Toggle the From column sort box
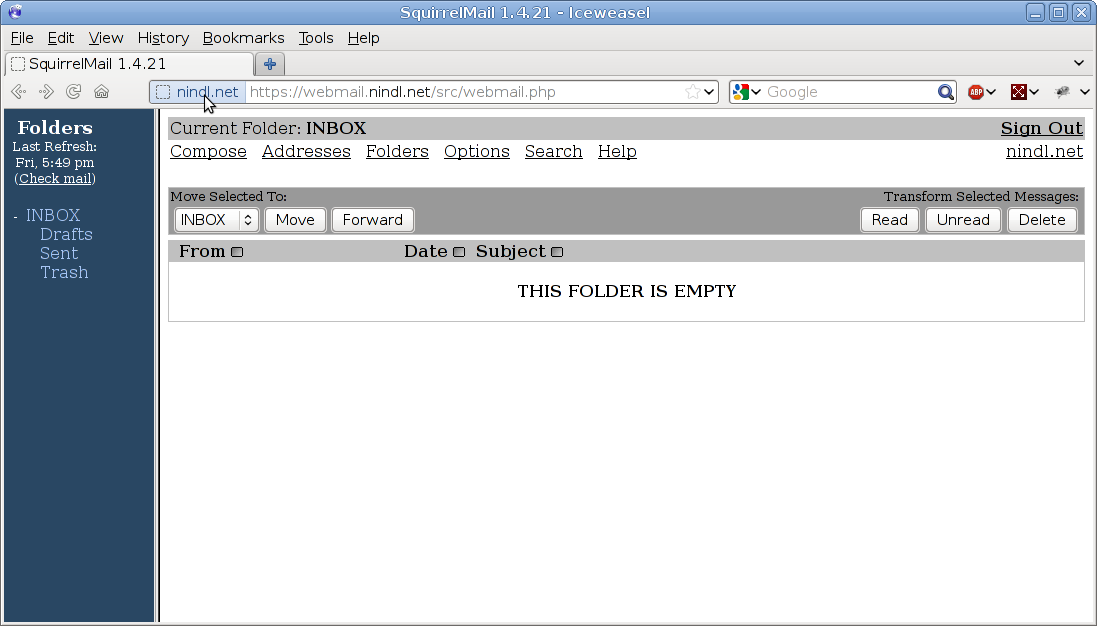Image resolution: width=1097 pixels, height=626 pixels. click(237, 252)
